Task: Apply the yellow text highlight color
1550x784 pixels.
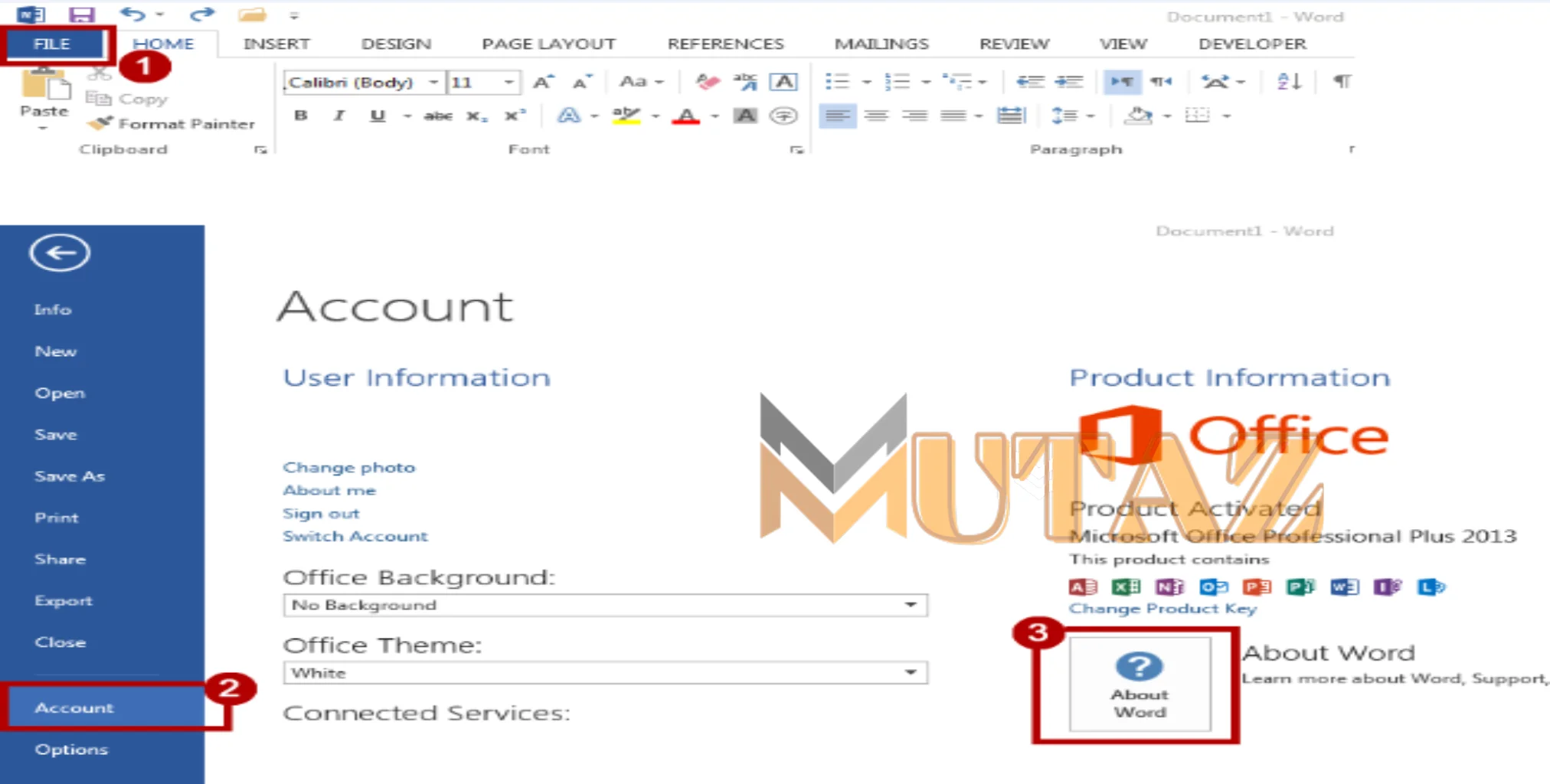Action: 626,116
